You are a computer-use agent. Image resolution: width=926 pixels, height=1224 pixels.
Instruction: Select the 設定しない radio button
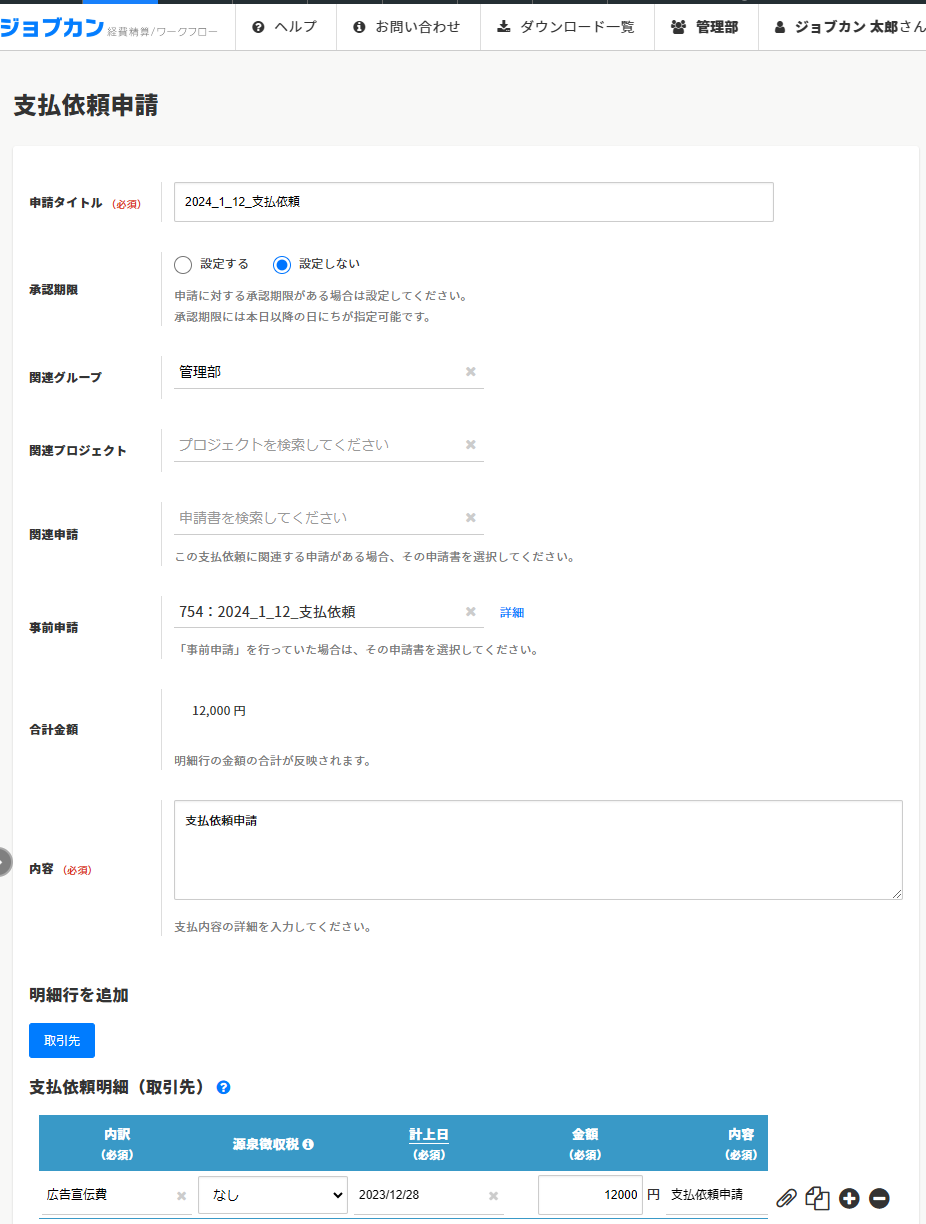coord(282,265)
